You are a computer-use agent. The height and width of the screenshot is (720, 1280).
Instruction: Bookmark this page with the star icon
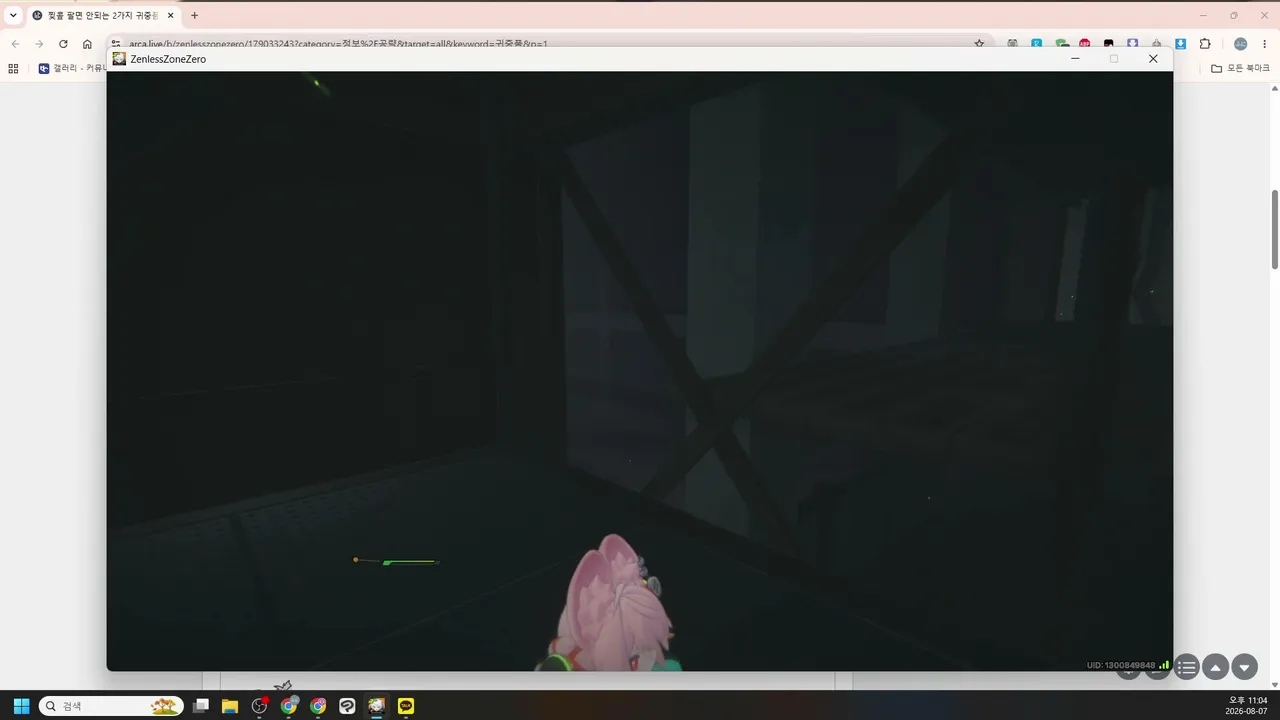point(979,44)
